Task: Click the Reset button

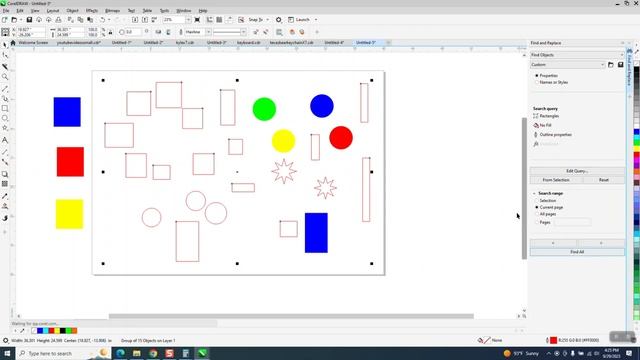Action: point(604,180)
